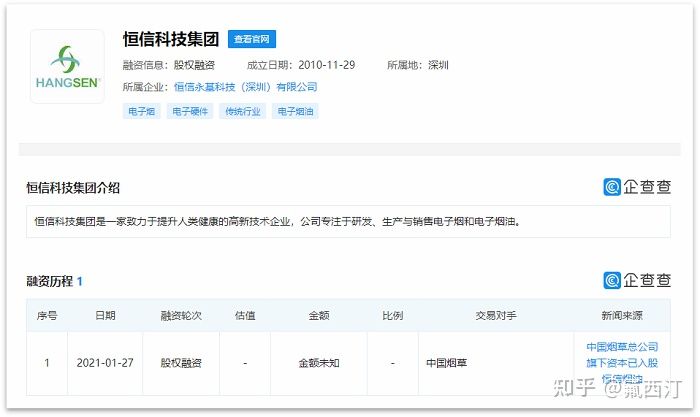Screen dimensions: 700x417
Task: Open the 中国烟草总公司旗下资本已入股 news link
Action: point(622,363)
